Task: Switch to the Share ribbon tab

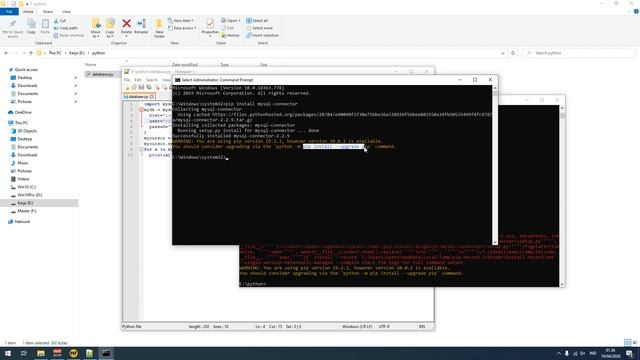Action: point(48,12)
